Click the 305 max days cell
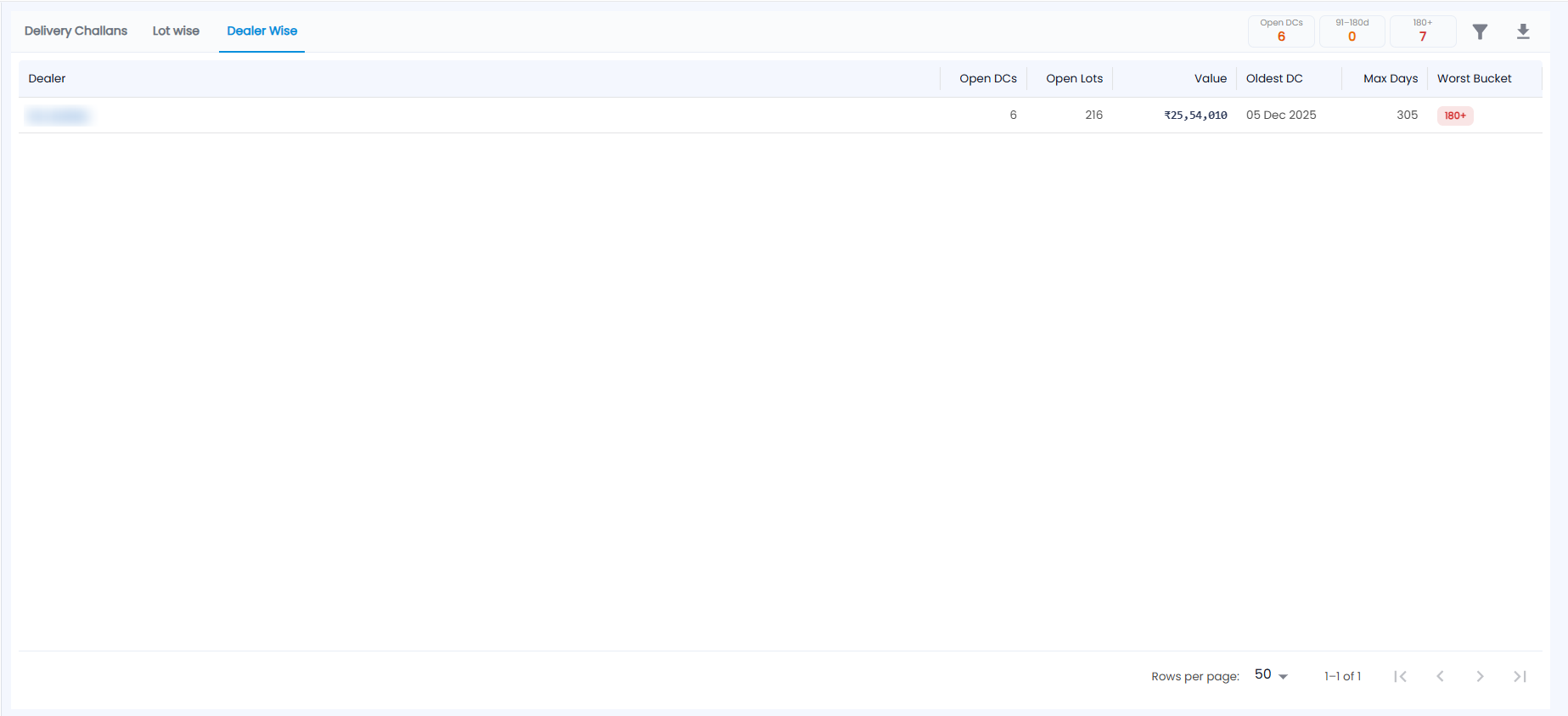The height and width of the screenshot is (716, 1568). point(1407,115)
